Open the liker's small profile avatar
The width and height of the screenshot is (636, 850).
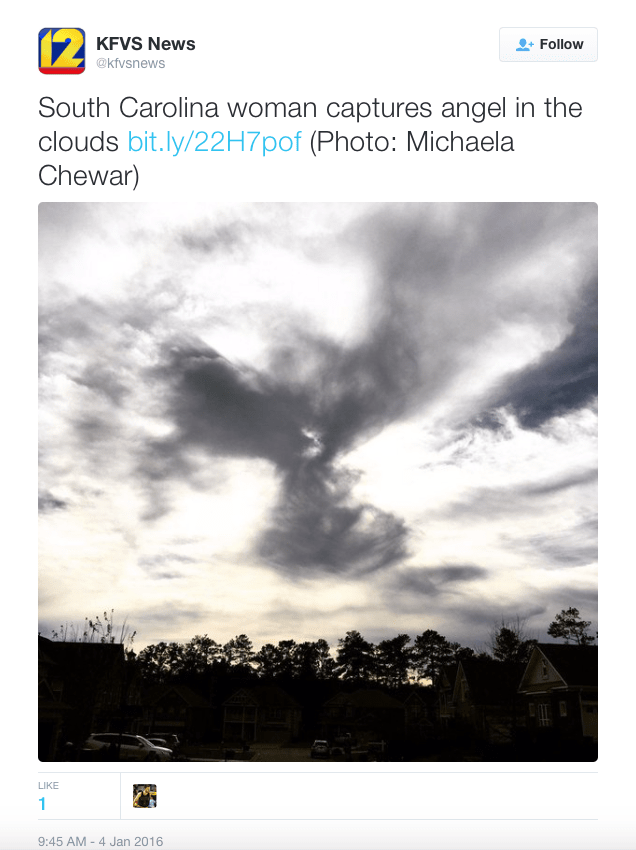145,796
